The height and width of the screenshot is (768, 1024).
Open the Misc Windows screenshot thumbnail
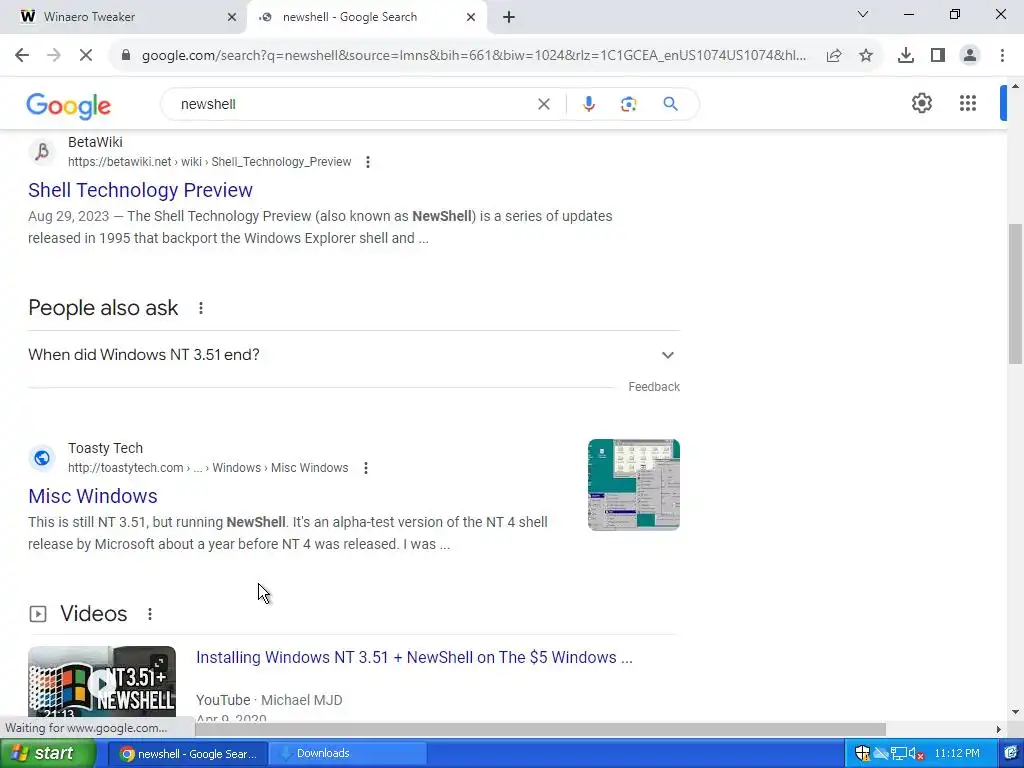(x=633, y=485)
